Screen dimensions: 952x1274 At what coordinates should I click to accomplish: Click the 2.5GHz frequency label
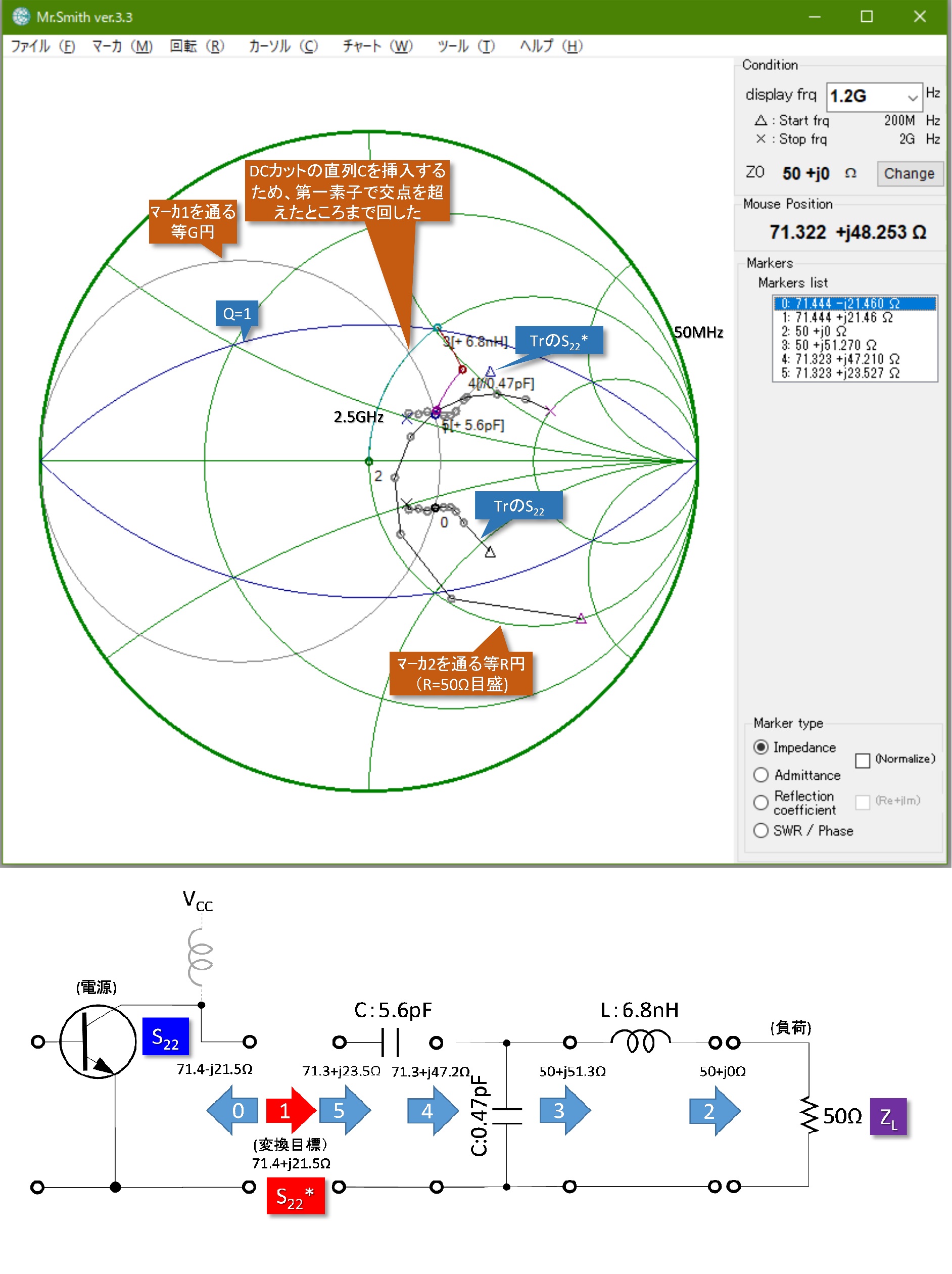359,417
